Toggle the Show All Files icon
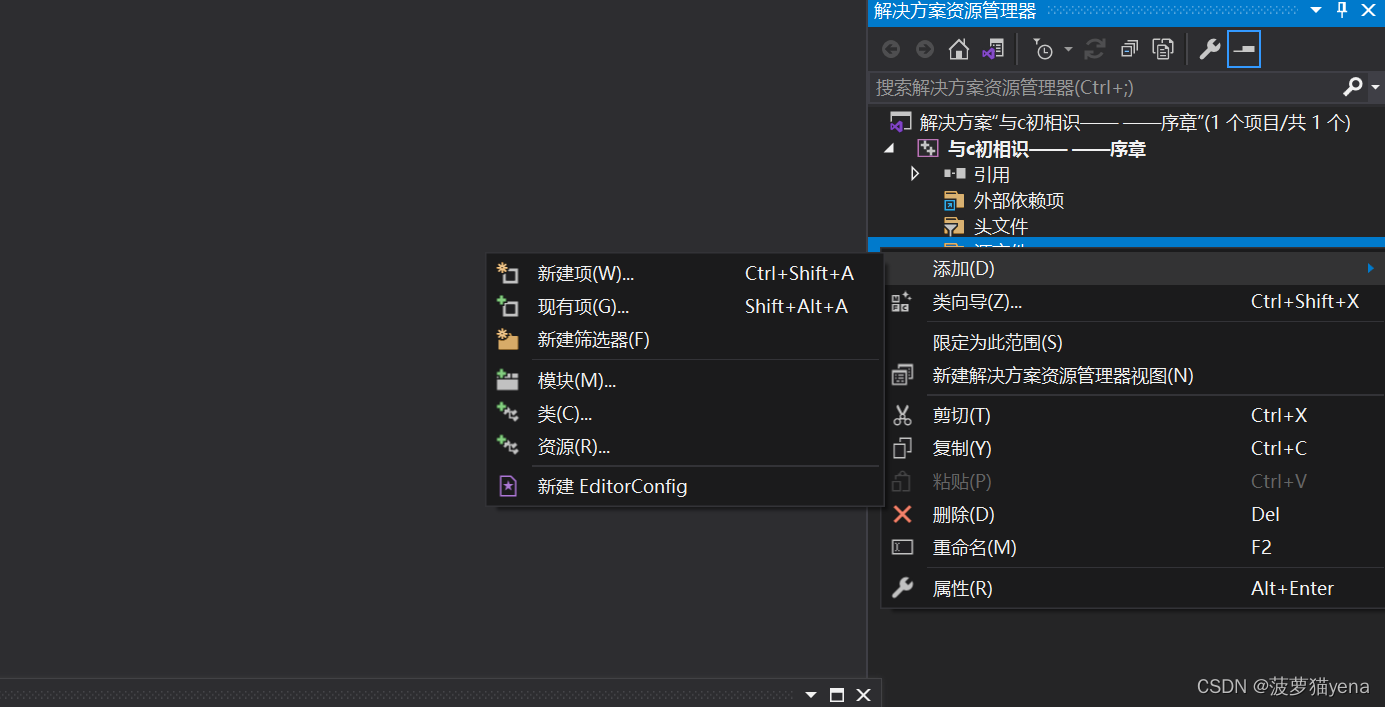This screenshot has width=1385, height=707. (x=1163, y=49)
